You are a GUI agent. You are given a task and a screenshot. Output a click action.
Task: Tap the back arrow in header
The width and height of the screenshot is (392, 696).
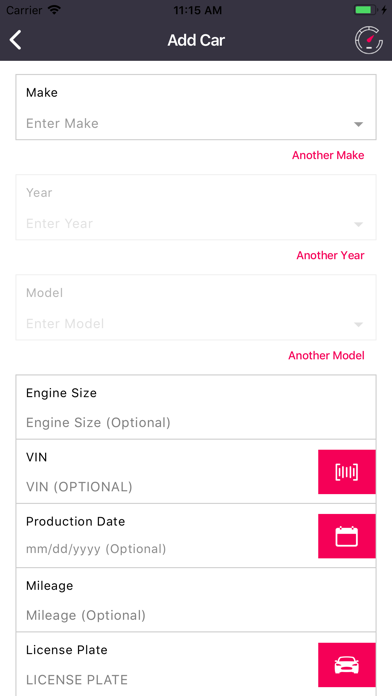pyautogui.click(x=16, y=40)
